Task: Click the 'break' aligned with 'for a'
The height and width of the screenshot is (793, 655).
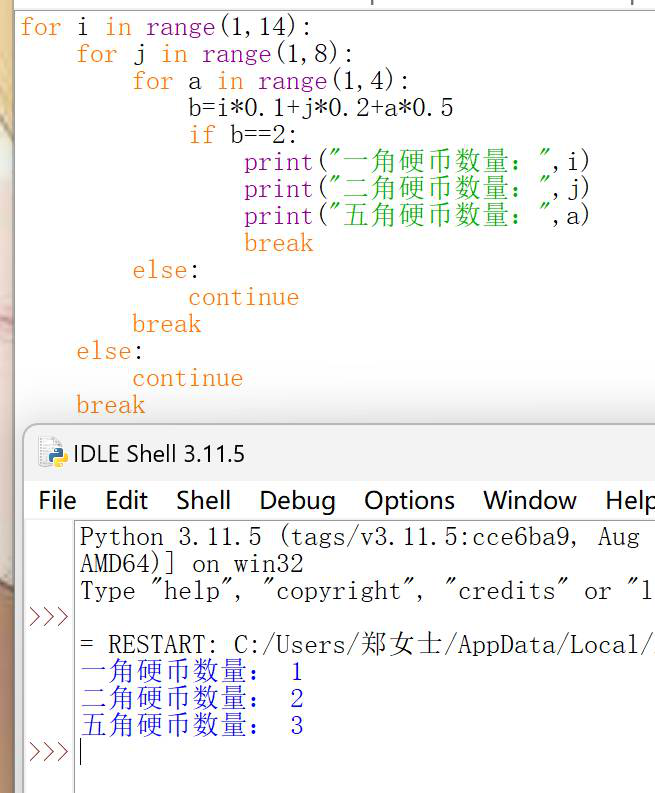Action: (166, 324)
